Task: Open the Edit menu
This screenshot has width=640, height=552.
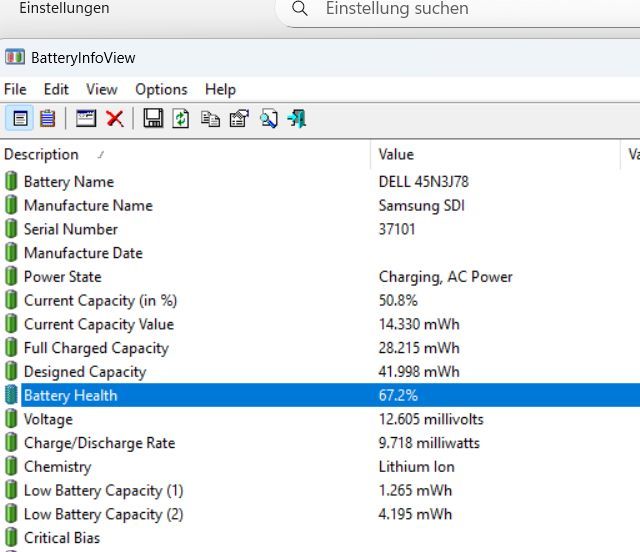Action: click(56, 89)
